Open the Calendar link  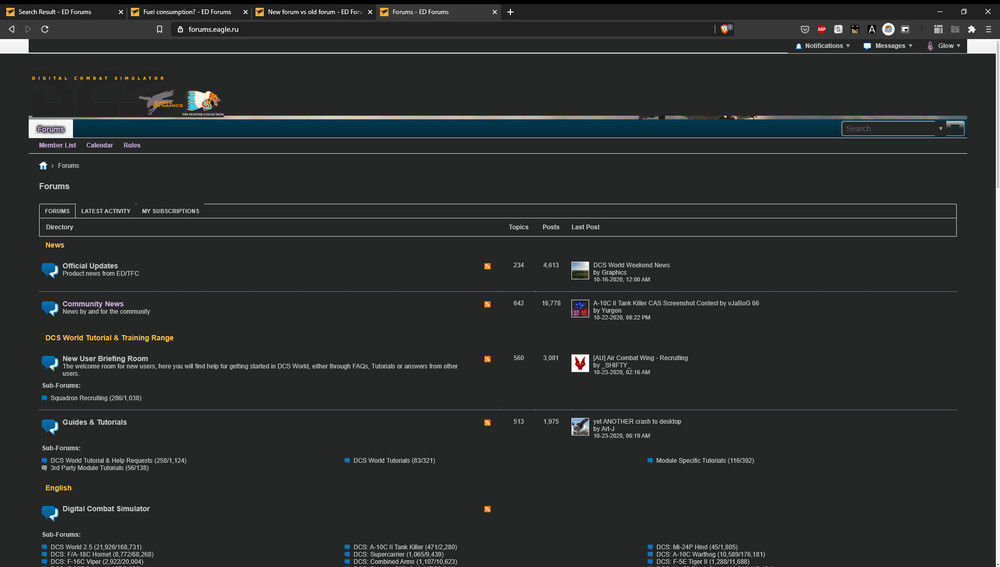tap(99, 145)
